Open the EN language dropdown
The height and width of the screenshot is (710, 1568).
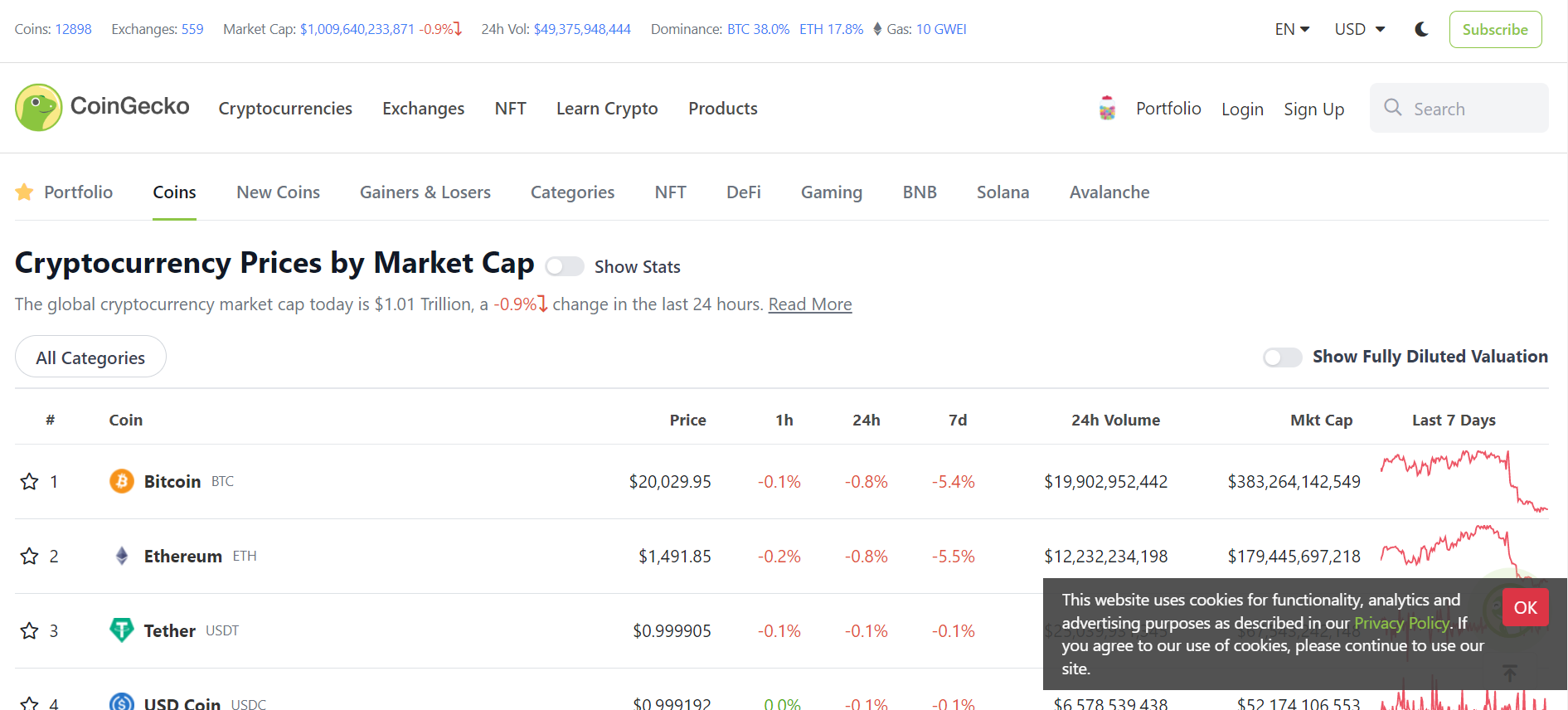click(1292, 29)
